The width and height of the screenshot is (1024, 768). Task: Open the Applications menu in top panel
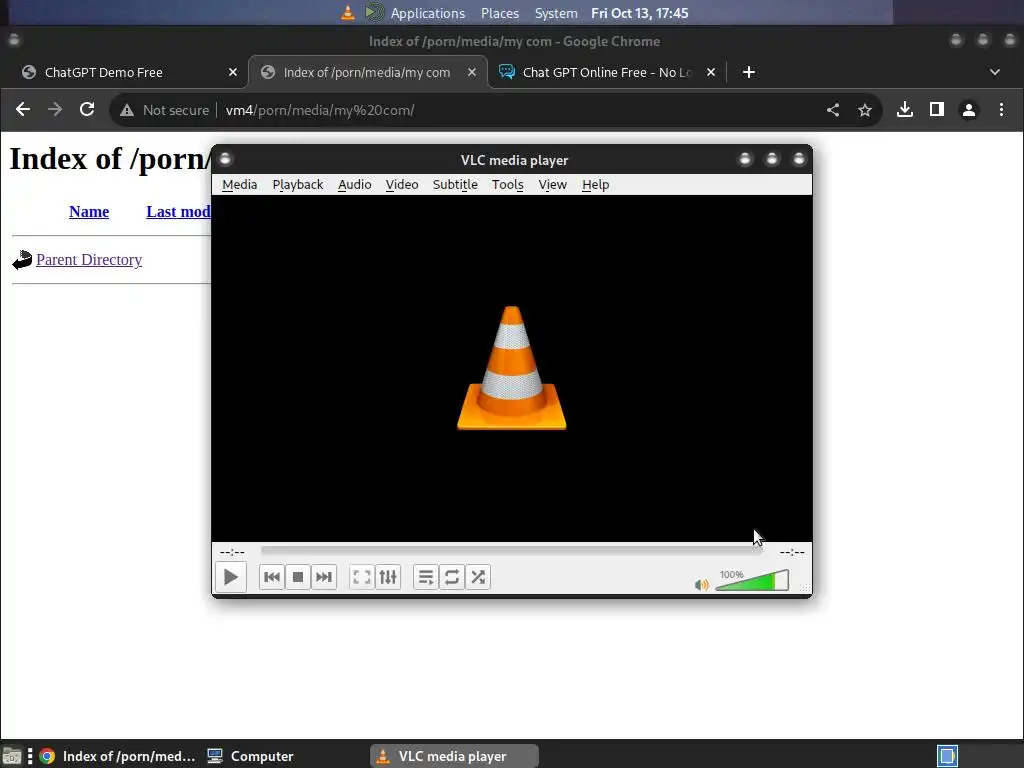[x=428, y=13]
